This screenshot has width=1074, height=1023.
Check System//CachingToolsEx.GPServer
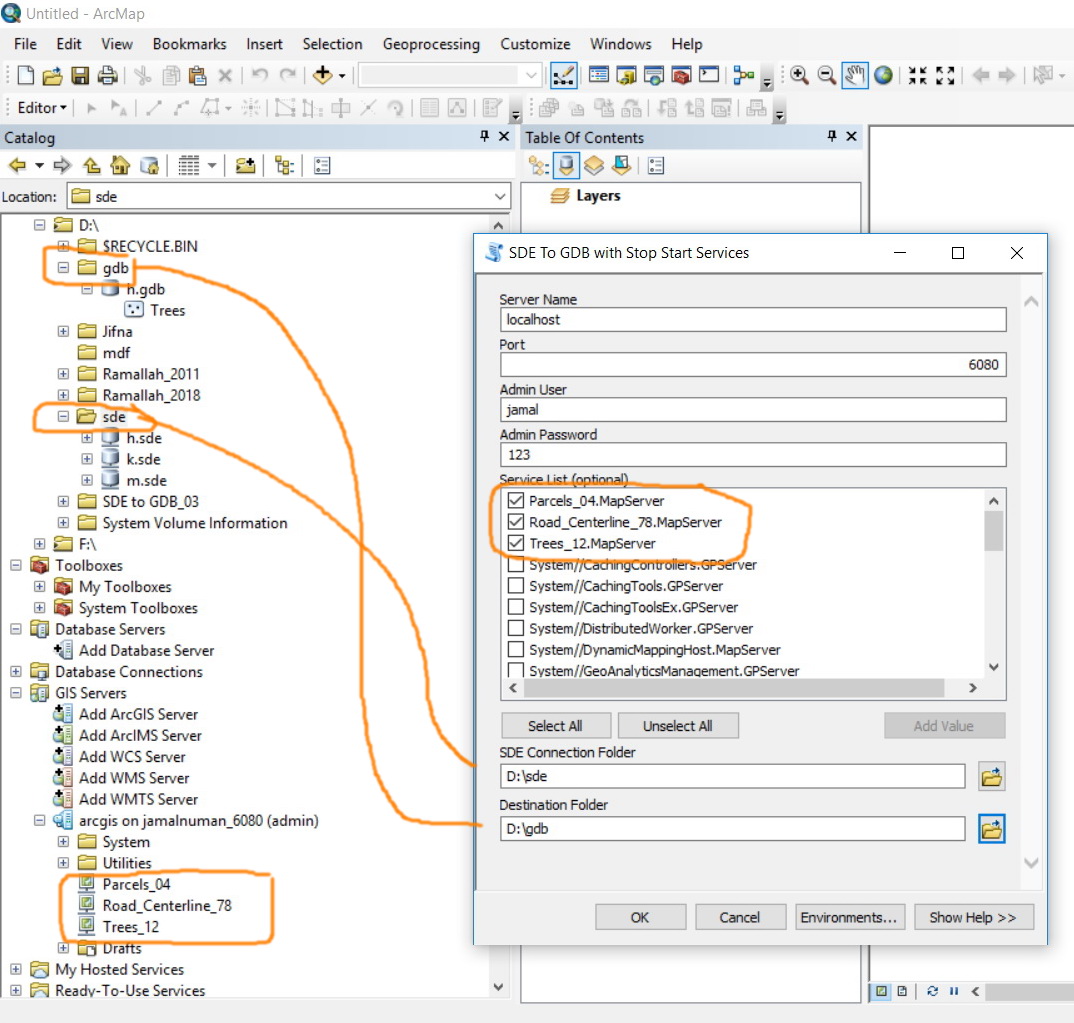click(516, 607)
